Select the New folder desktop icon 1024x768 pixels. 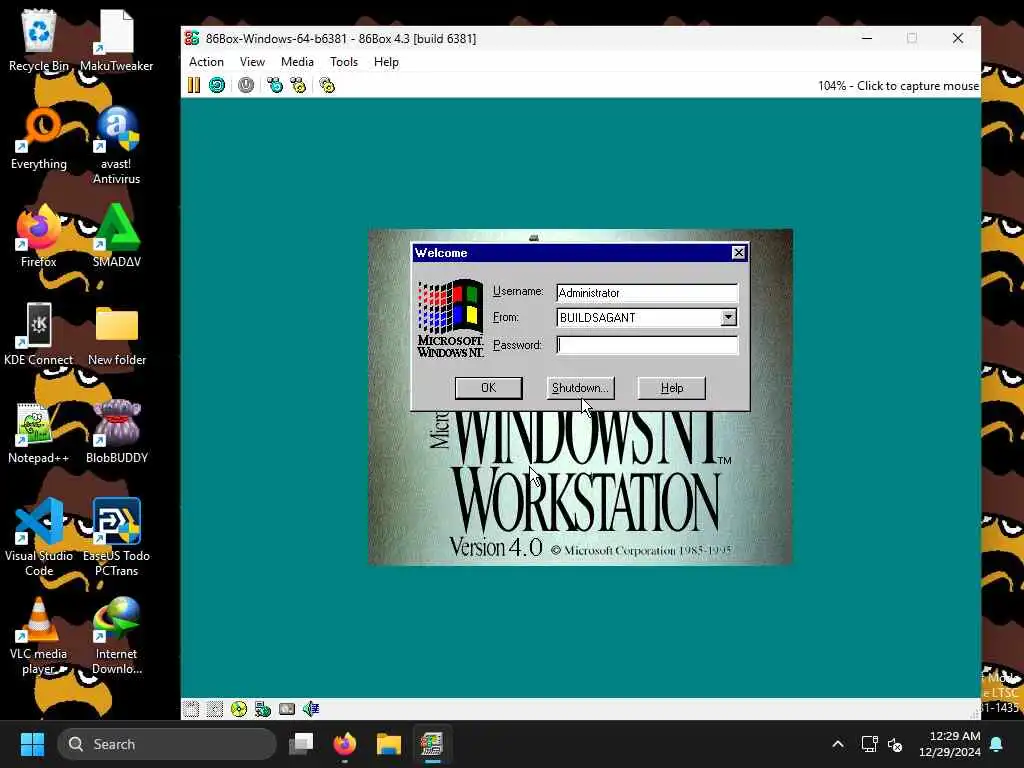(116, 334)
